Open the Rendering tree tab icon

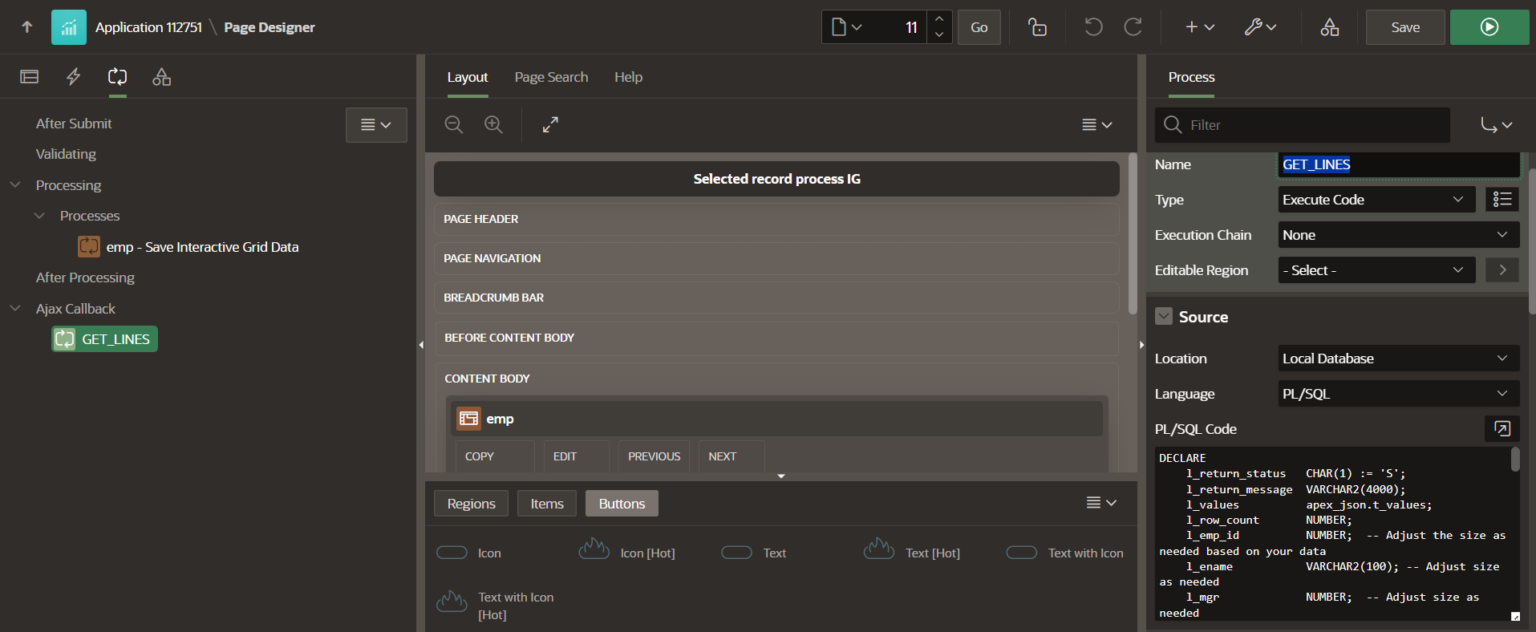29,77
